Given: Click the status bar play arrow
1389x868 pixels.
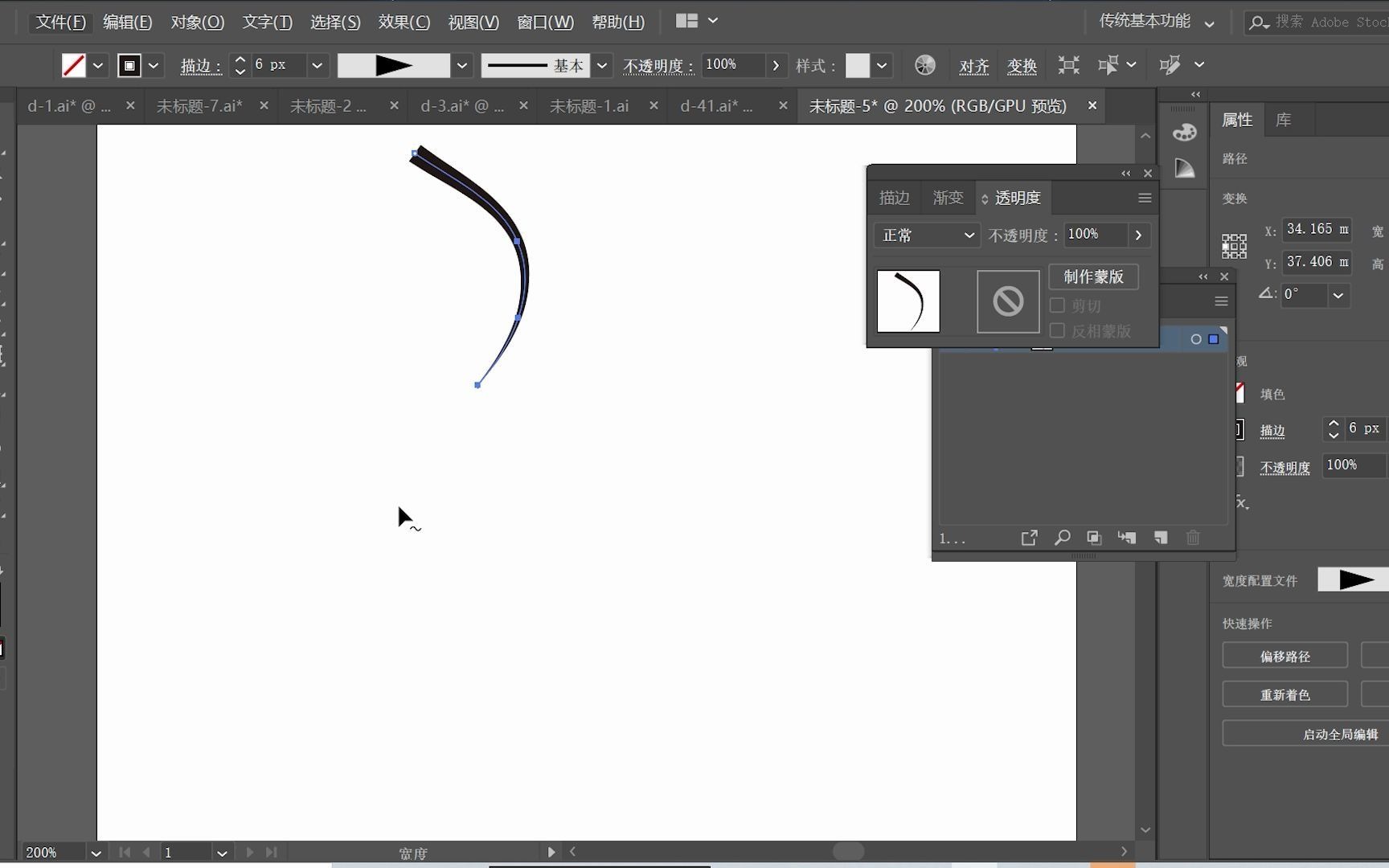Looking at the screenshot, I should tap(551, 852).
